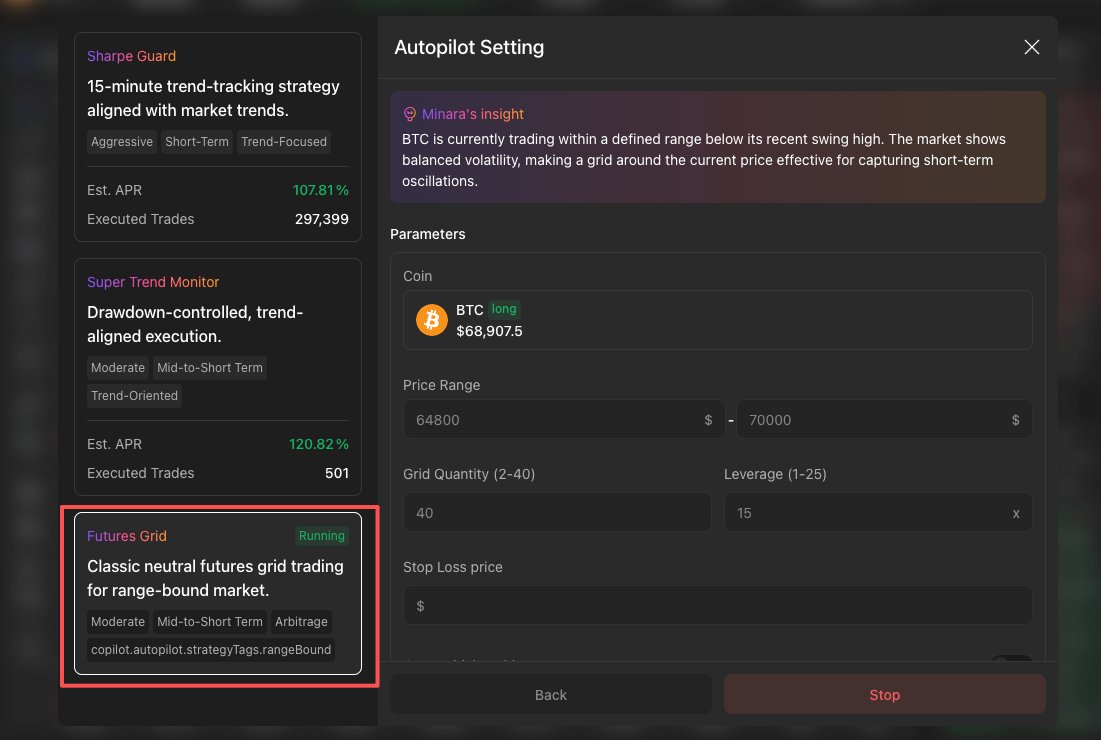Click the Stop Loss price label
Screen dimensions: 1101x740
453,567
